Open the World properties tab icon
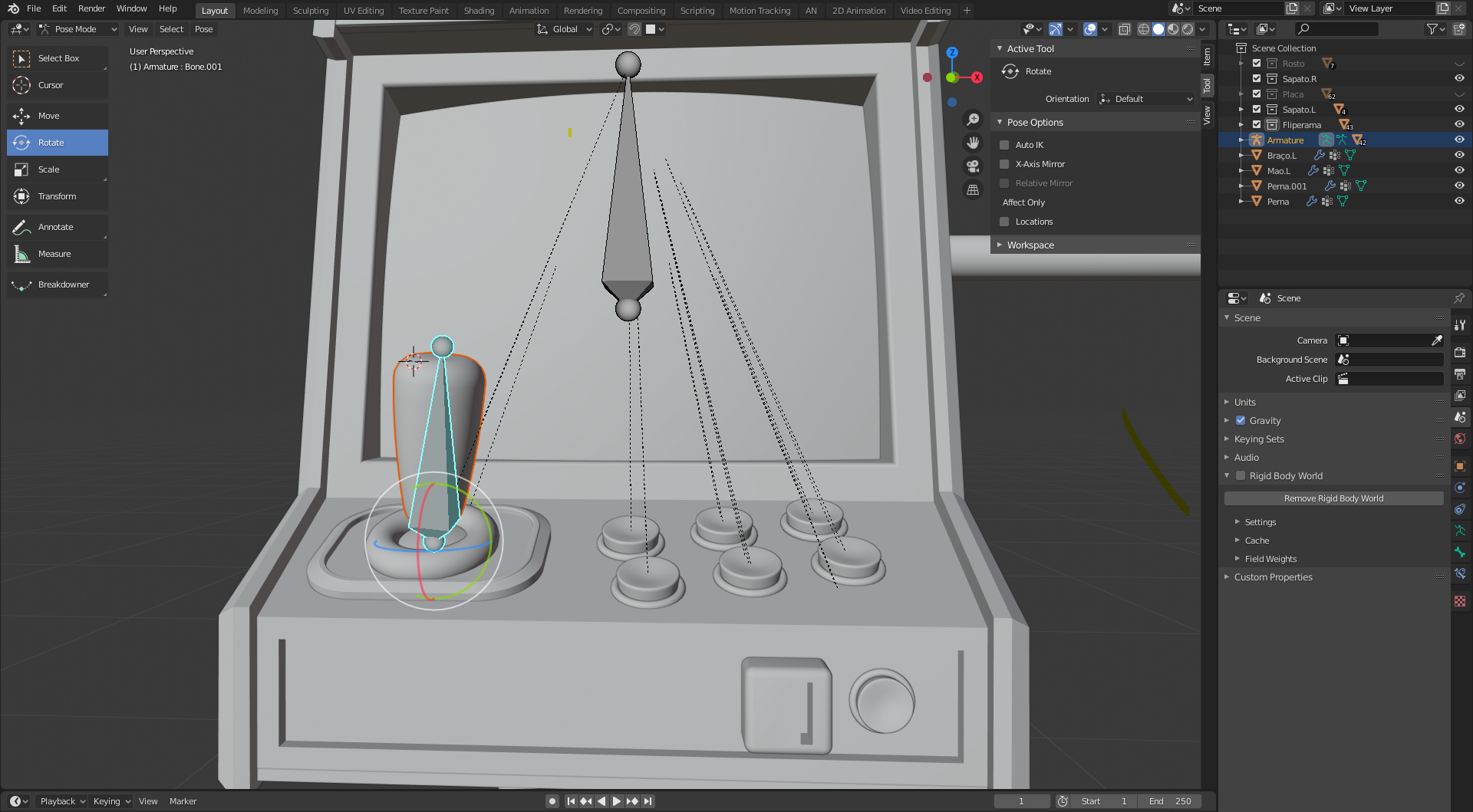This screenshot has width=1473, height=812. point(1460,439)
